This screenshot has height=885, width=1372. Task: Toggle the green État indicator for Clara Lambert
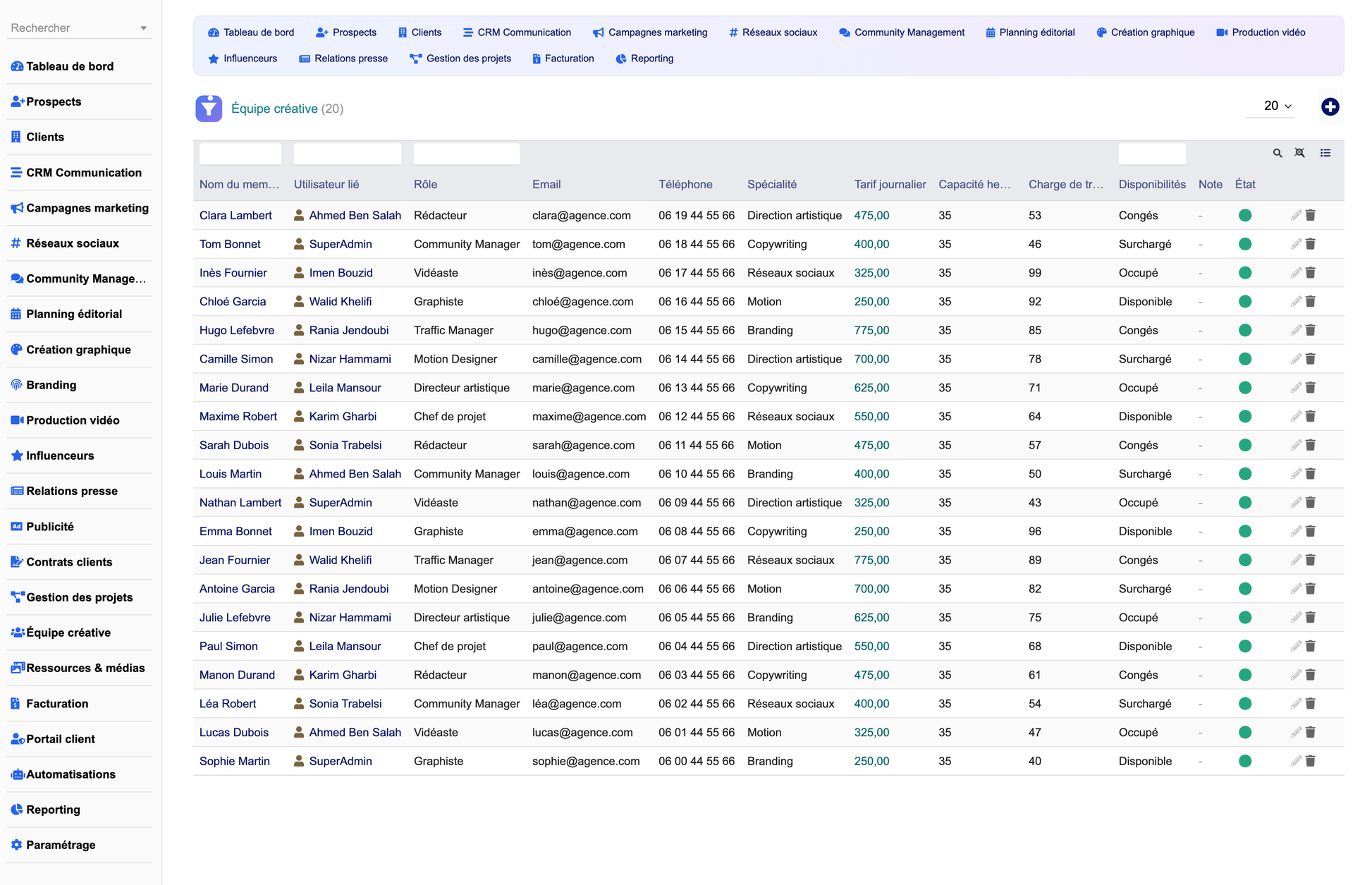(x=1245, y=215)
